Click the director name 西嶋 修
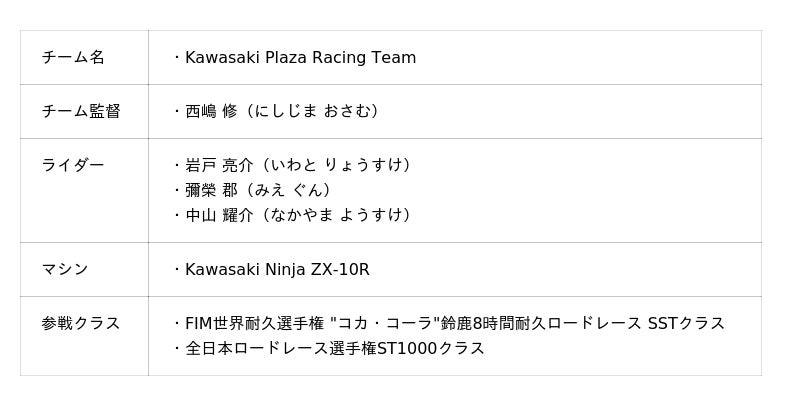This screenshot has height=406, width=800. click(x=211, y=111)
